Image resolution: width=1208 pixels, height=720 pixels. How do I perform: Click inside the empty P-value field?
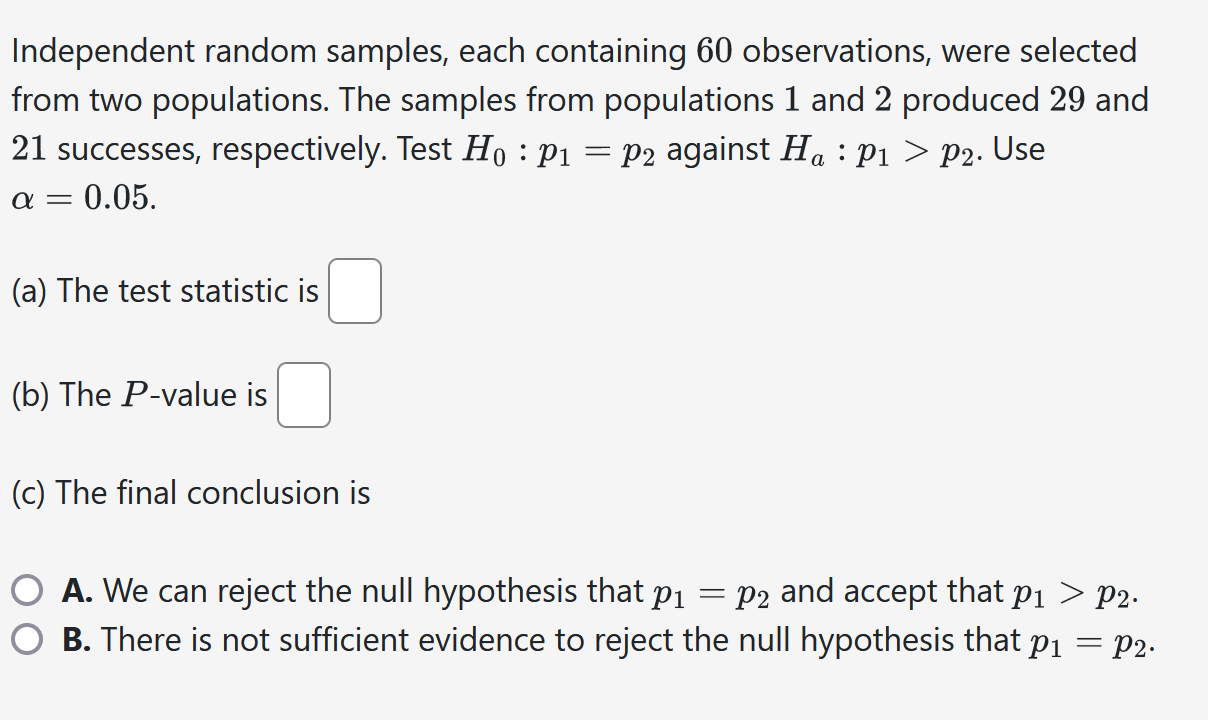(303, 395)
